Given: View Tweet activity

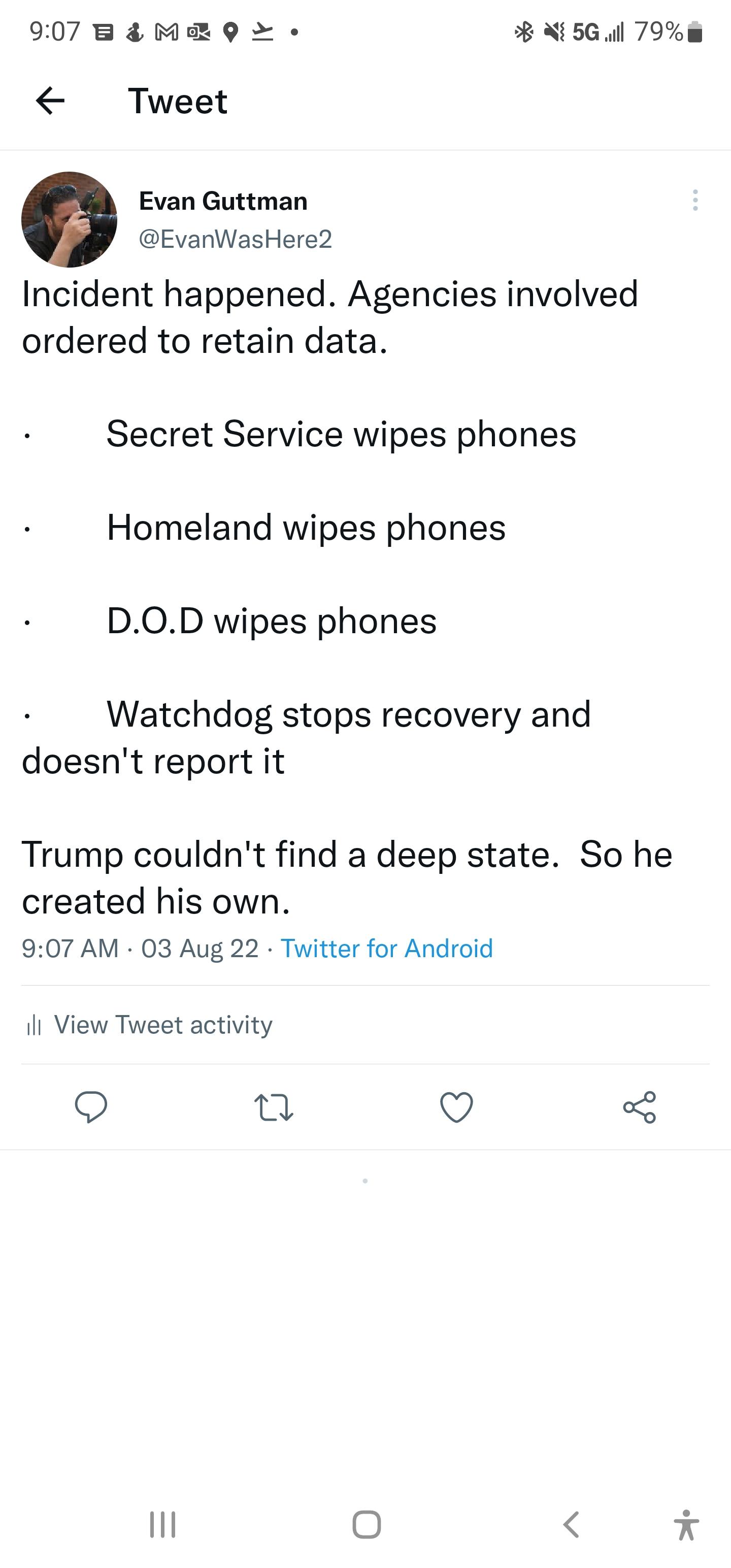Looking at the screenshot, I should point(162,1025).
